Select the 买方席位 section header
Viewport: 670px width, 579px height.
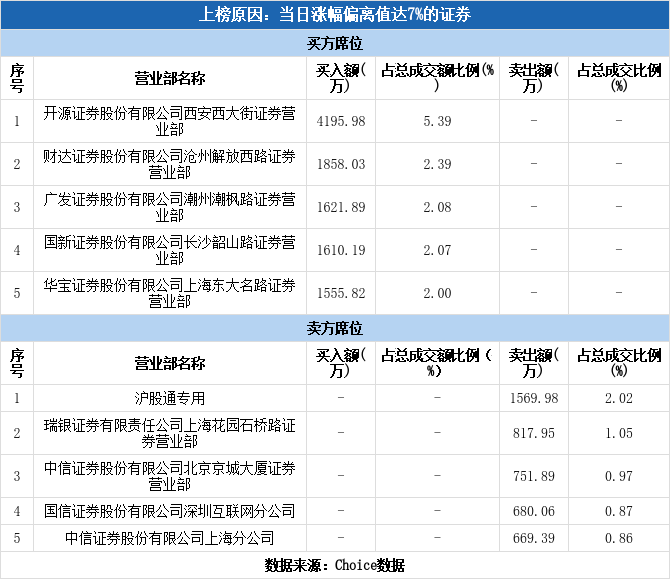coord(335,43)
